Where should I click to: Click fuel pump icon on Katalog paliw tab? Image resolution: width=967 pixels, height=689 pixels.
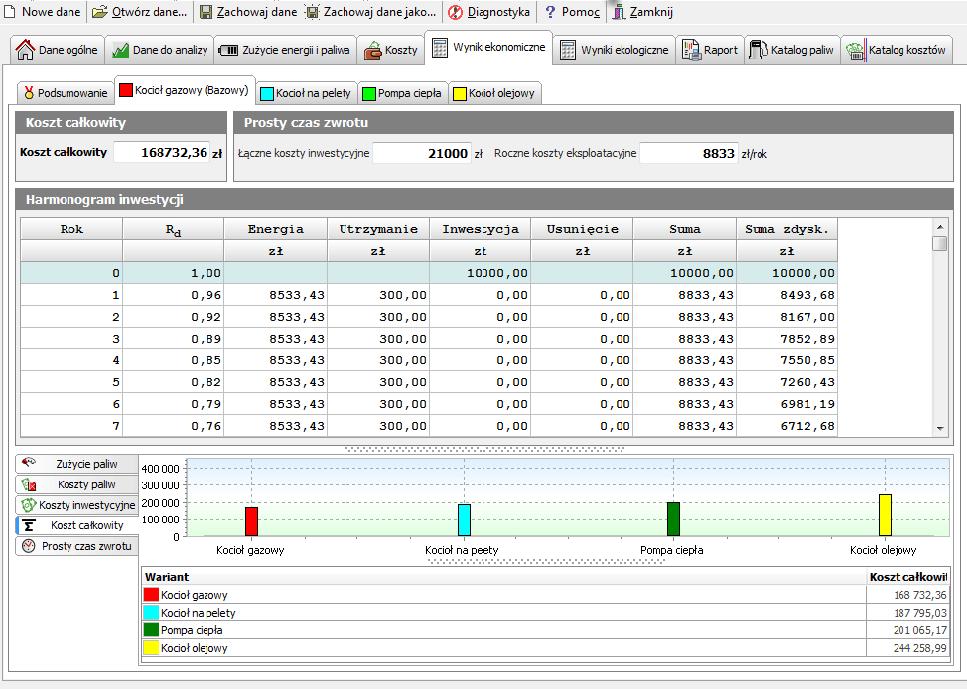(x=757, y=50)
